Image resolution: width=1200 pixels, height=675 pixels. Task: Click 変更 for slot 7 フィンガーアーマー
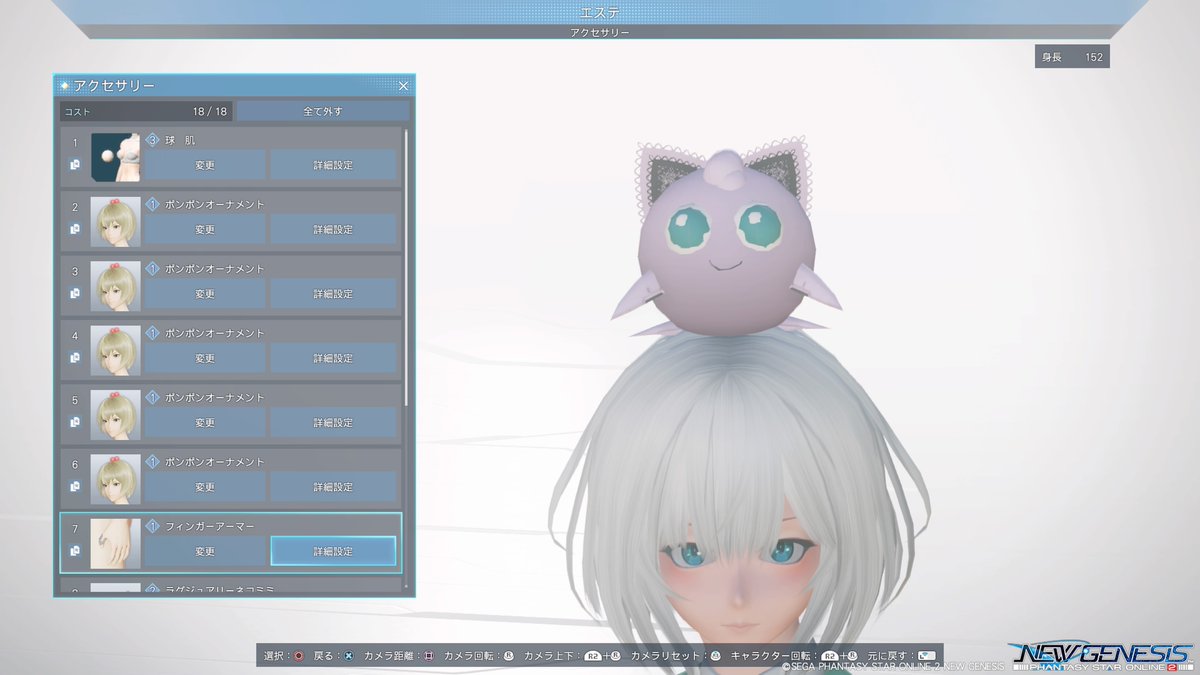coord(205,551)
